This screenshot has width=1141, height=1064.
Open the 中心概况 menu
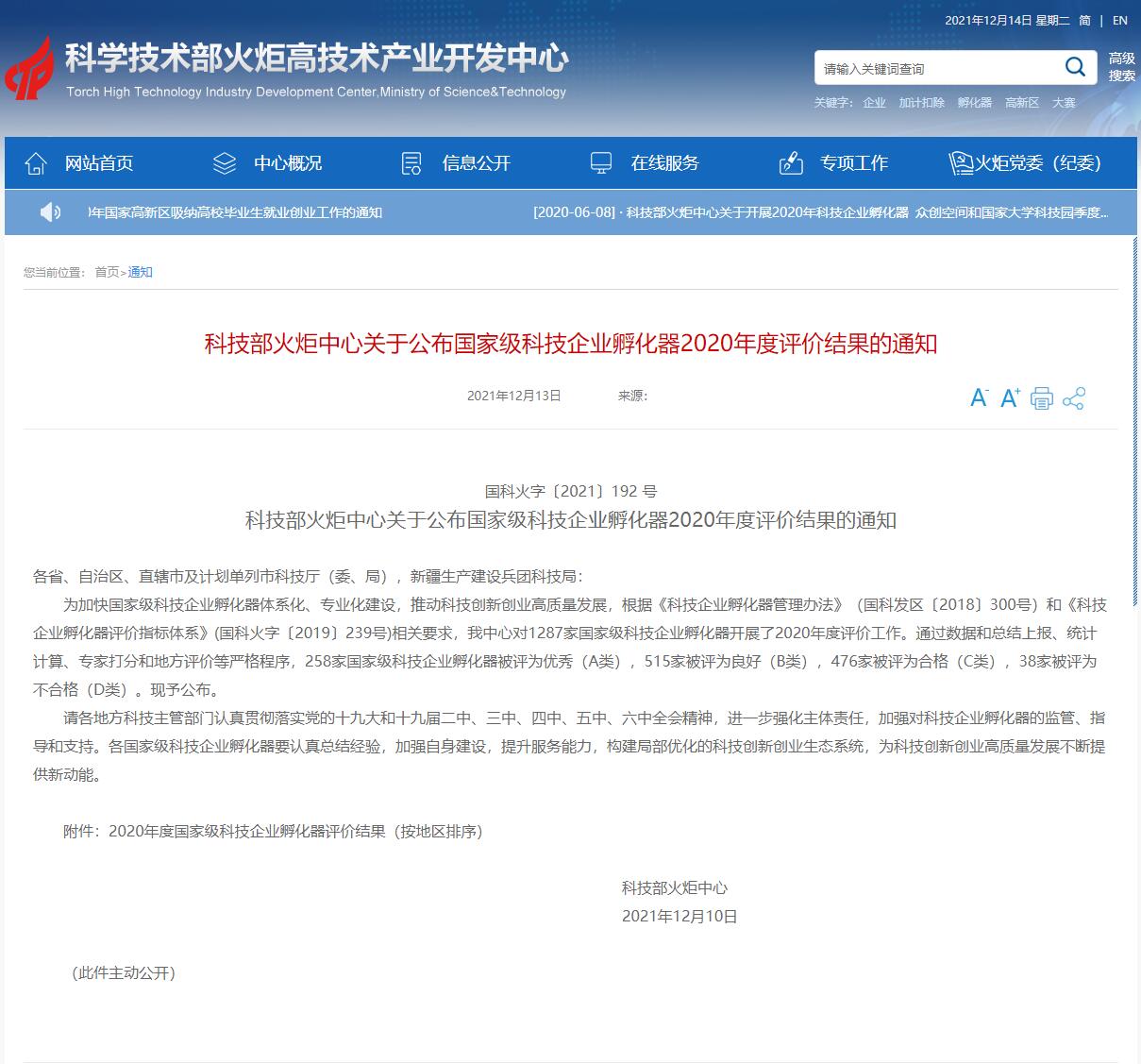(x=287, y=163)
